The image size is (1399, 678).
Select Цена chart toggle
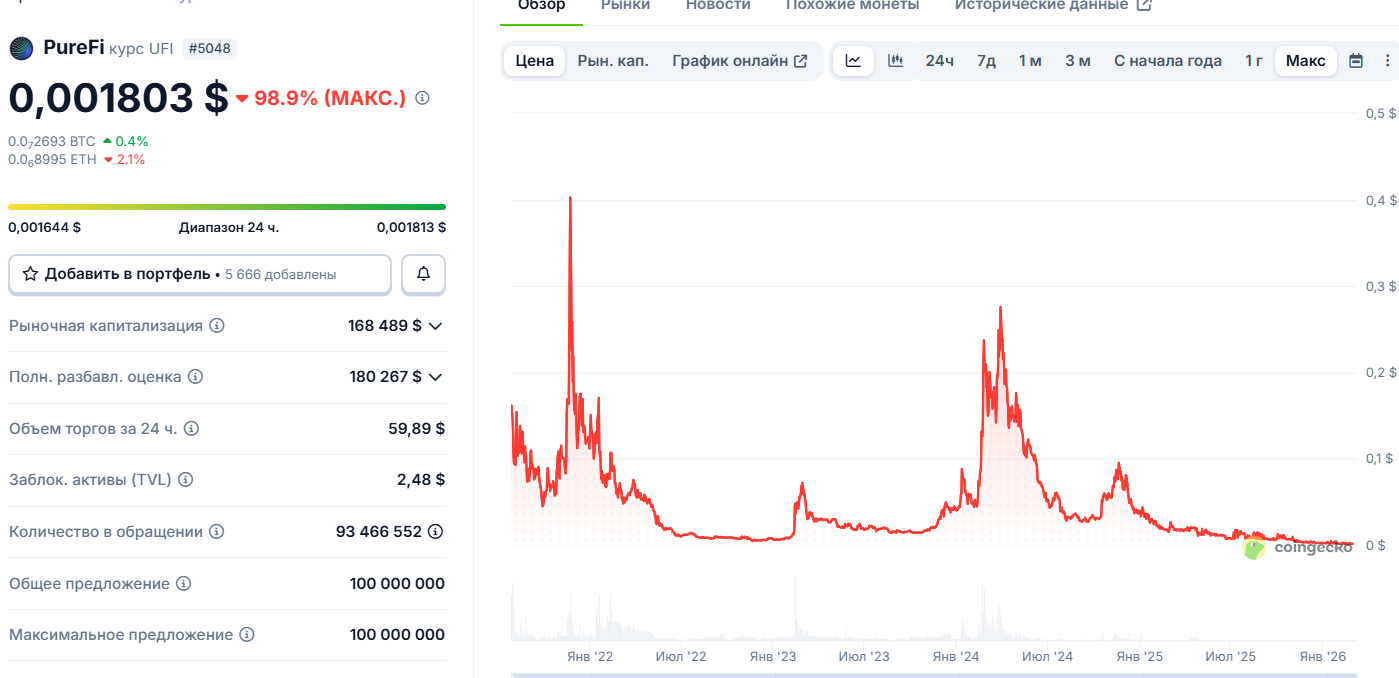(535, 61)
